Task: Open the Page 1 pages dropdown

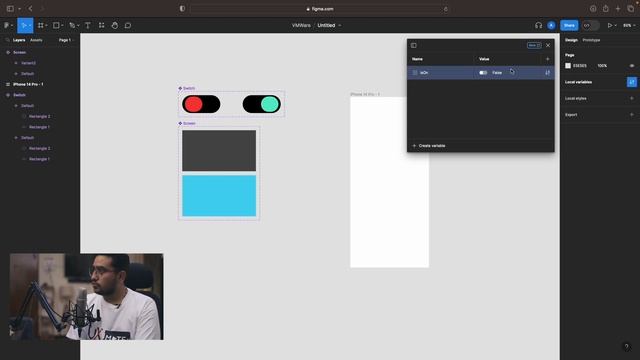Action: (x=66, y=40)
